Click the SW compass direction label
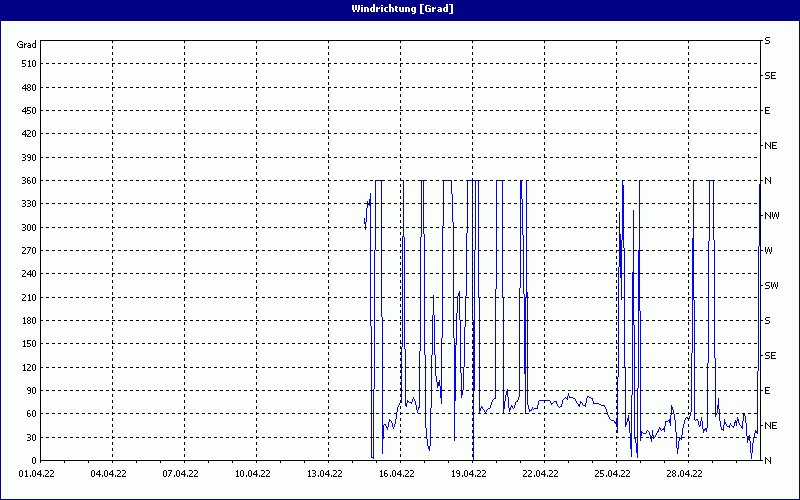This screenshot has height=500, width=800. click(x=771, y=286)
